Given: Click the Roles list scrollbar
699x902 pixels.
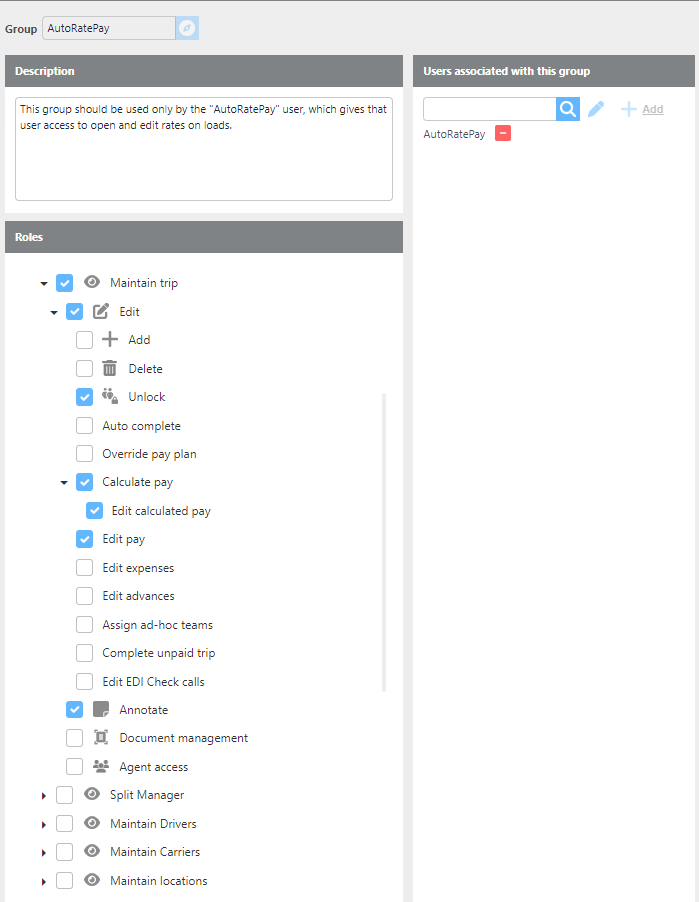Looking at the screenshot, I should click(385, 540).
